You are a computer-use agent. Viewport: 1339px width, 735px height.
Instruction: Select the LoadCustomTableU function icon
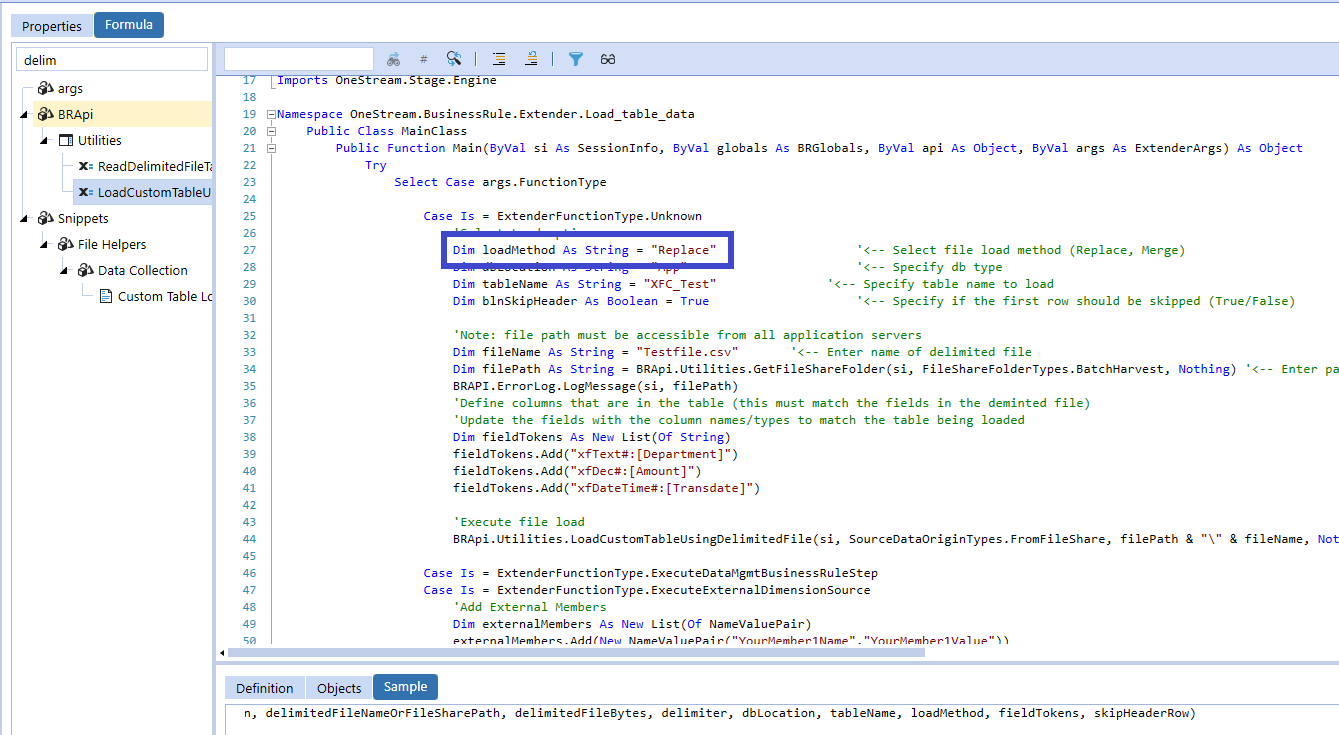click(x=86, y=192)
